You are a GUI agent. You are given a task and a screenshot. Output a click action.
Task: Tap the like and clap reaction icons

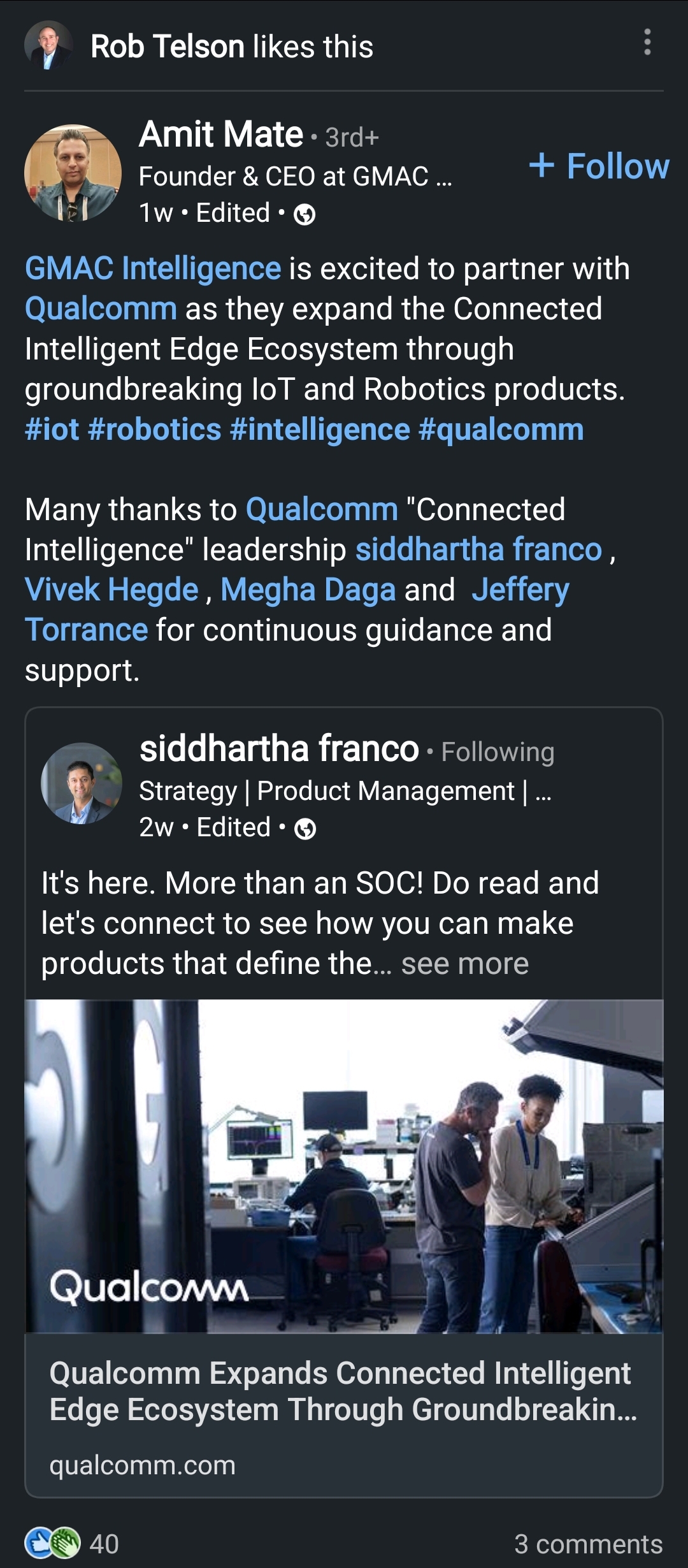tap(52, 1543)
